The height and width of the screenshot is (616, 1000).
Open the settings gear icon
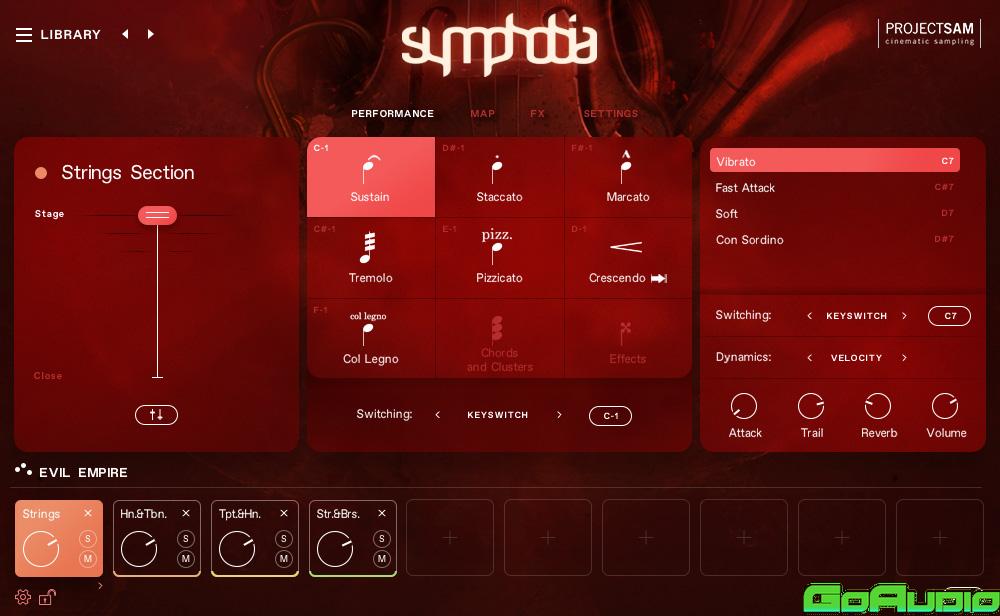coord(23,597)
